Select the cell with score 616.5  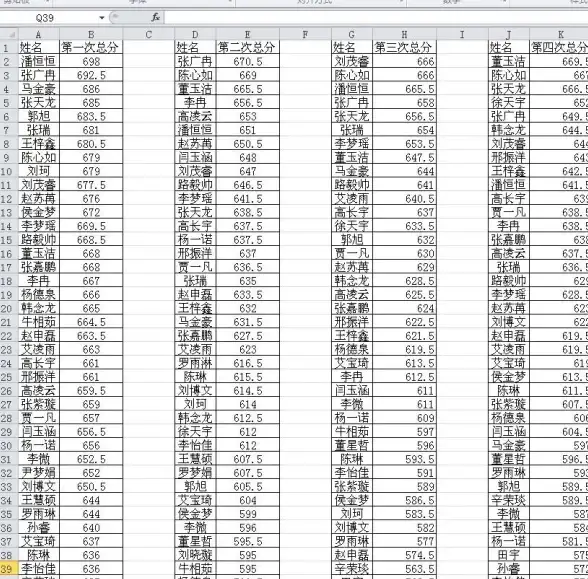click(248, 363)
